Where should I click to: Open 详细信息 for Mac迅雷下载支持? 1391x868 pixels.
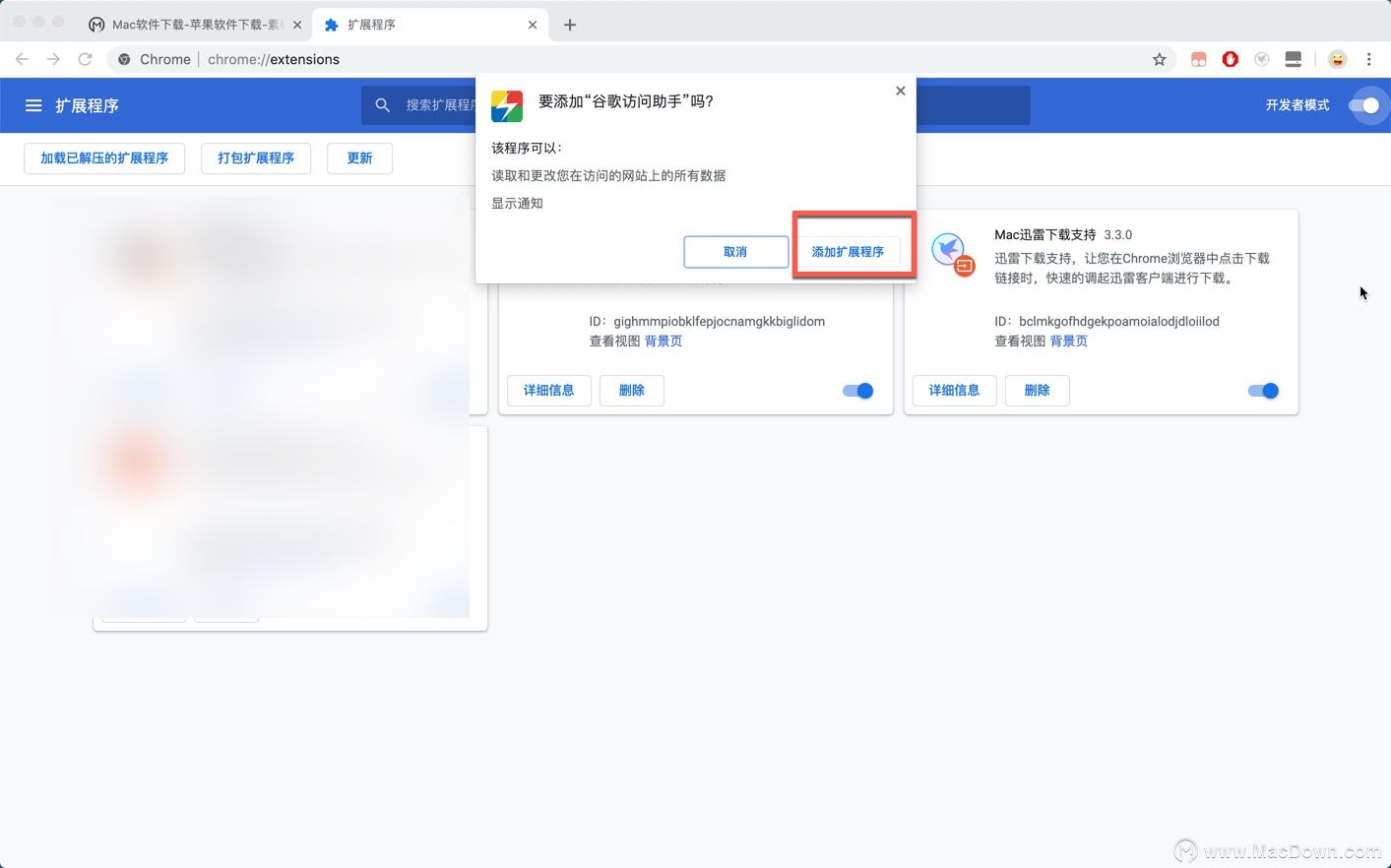[954, 391]
